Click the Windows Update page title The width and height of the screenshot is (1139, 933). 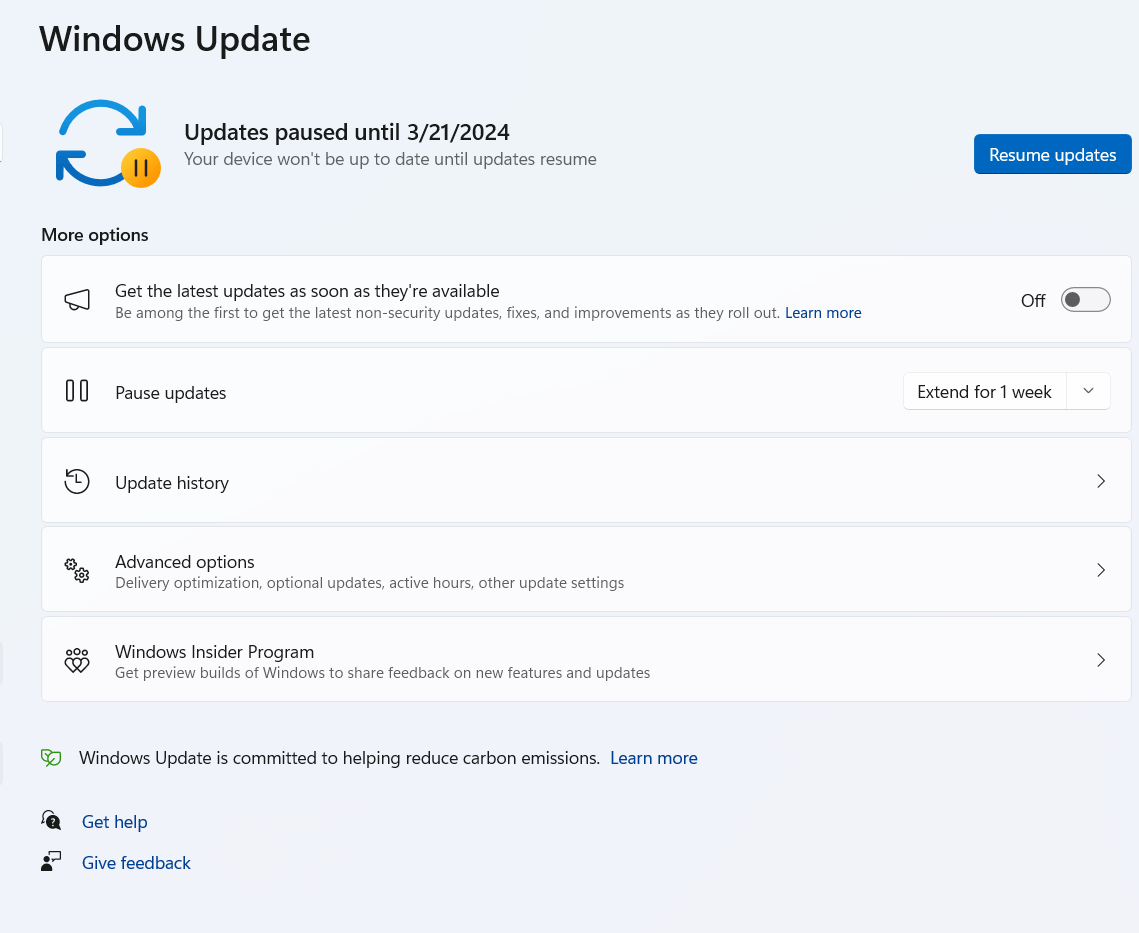pyautogui.click(x=174, y=39)
